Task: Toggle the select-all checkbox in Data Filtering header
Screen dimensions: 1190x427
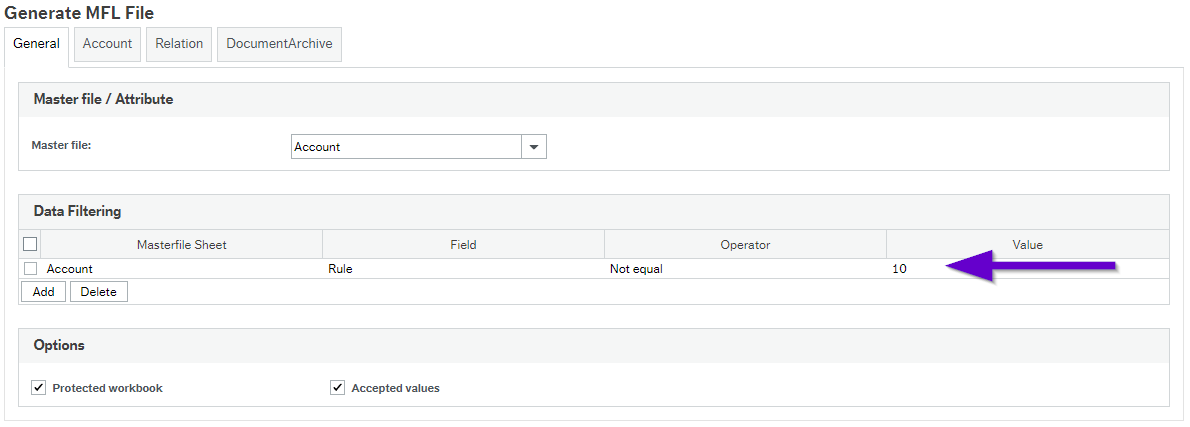Action: (30, 244)
